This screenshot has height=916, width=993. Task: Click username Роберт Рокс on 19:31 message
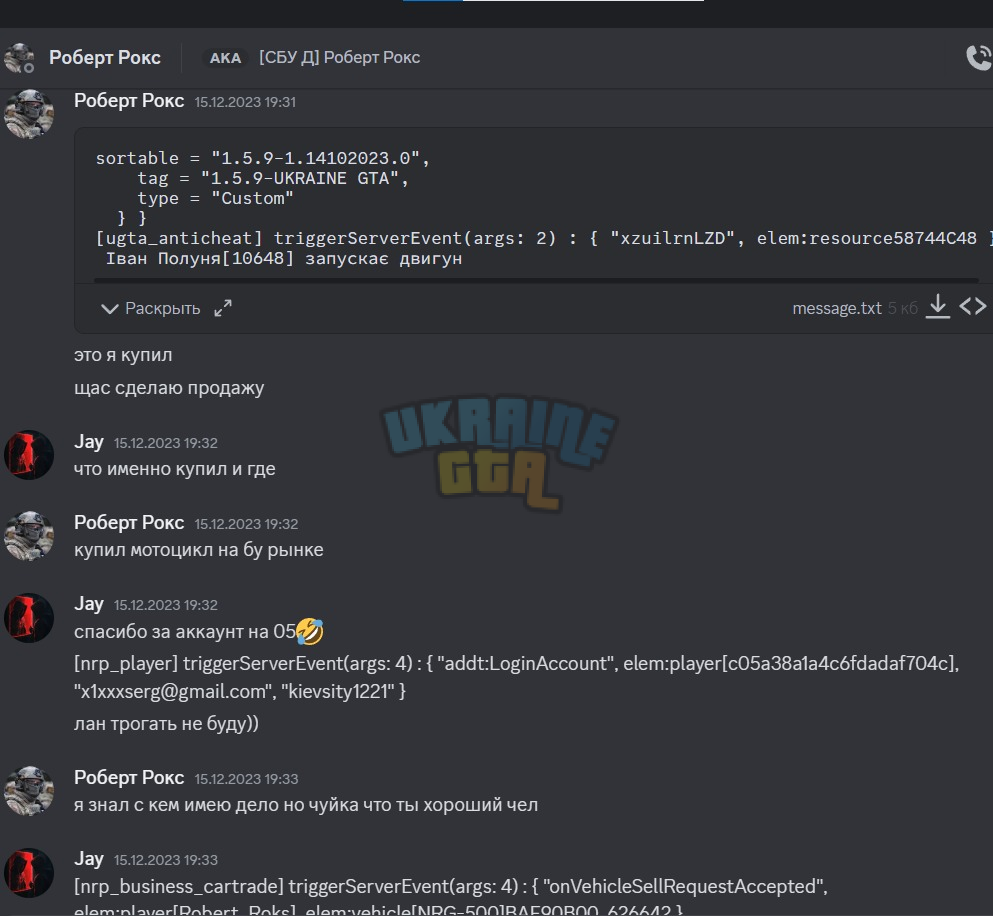[x=129, y=101]
